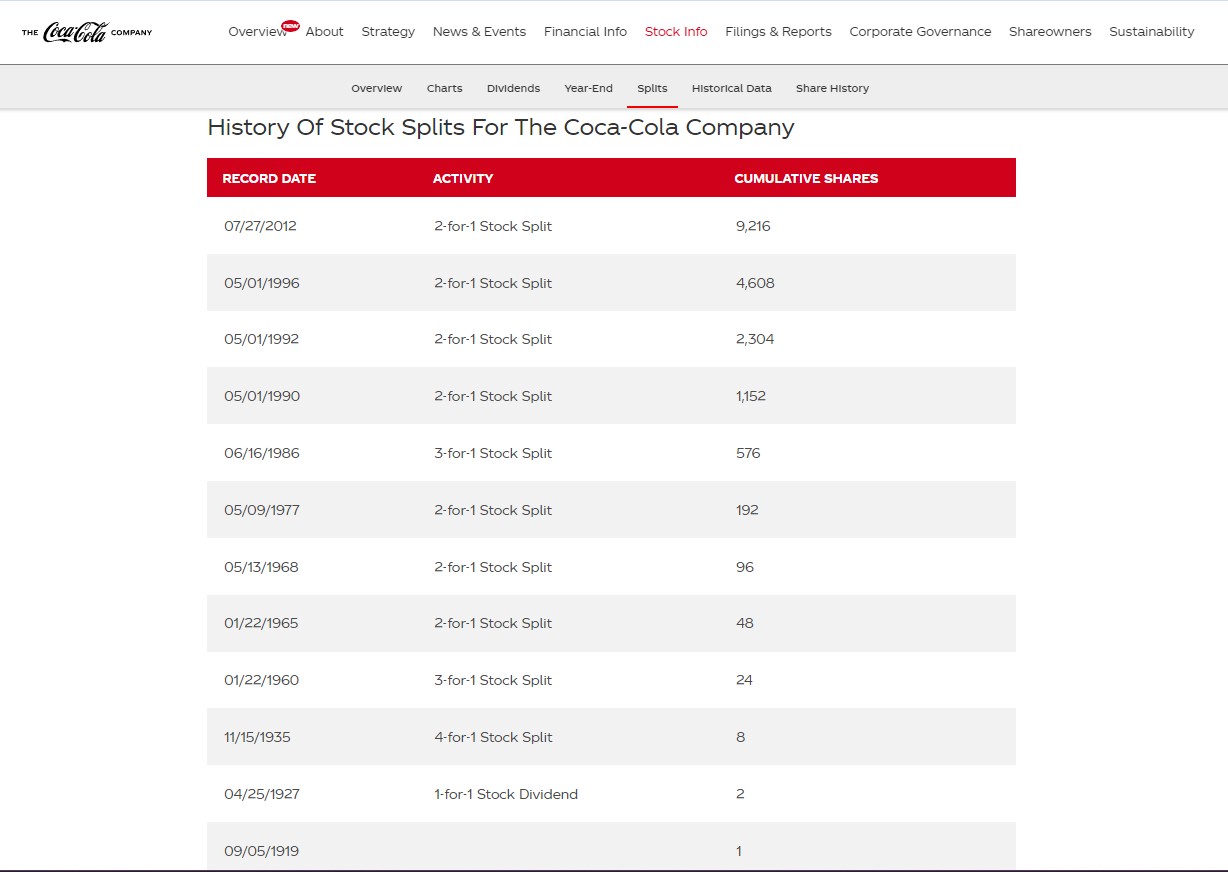Open News & Events menu
Screen dimensions: 1228x872
pyautogui.click(x=479, y=32)
